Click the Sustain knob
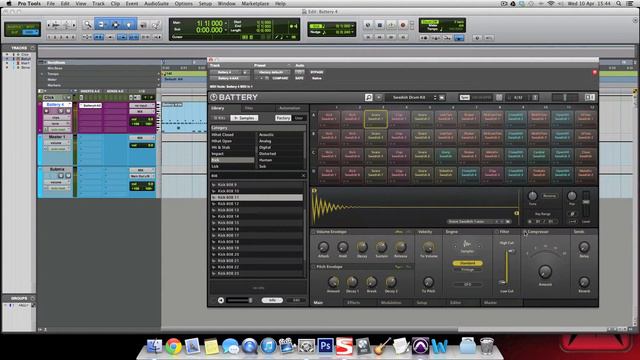The height and width of the screenshot is (360, 640). tap(381, 247)
